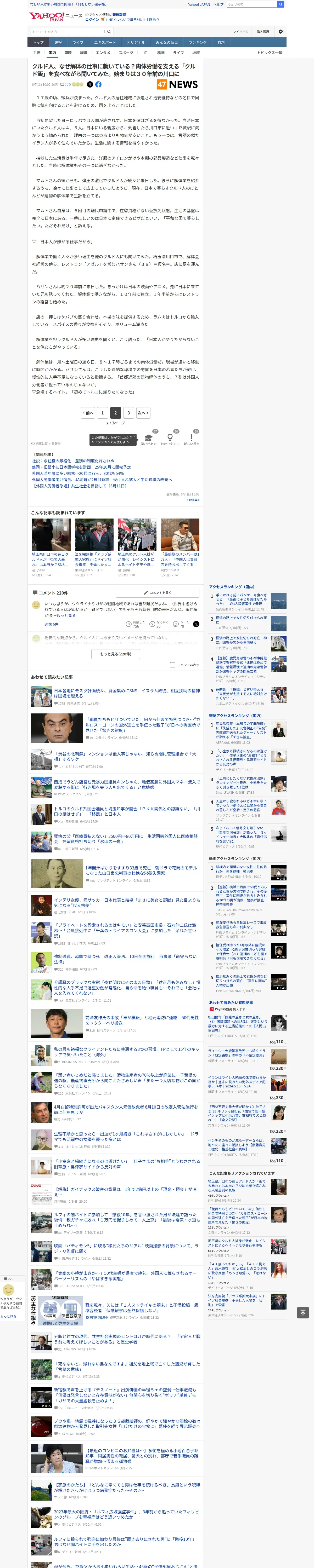Click the ウェブ検索 input field
The width and height of the screenshot is (314, 1568).
[x=251, y=4]
